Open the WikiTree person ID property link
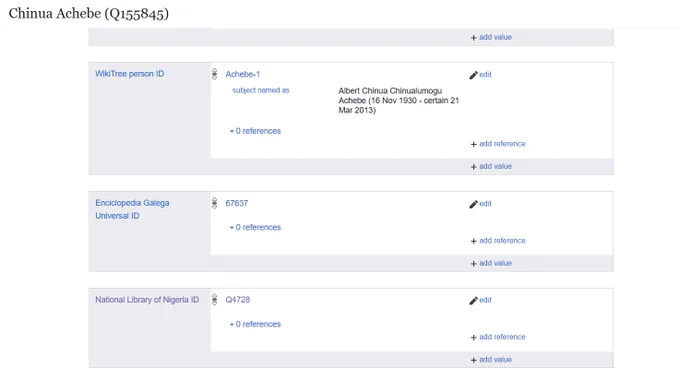This screenshot has width=680, height=380. (x=130, y=74)
